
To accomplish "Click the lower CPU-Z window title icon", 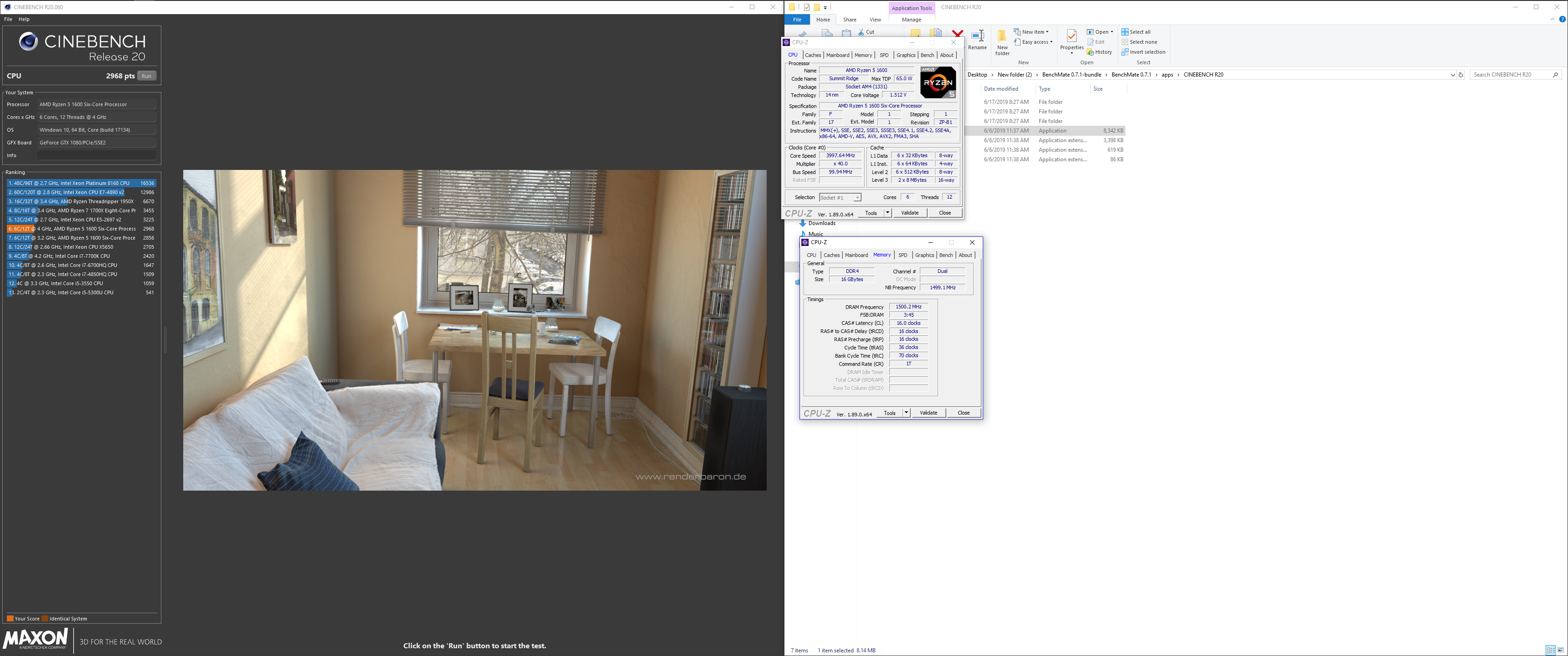I will tap(805, 243).
